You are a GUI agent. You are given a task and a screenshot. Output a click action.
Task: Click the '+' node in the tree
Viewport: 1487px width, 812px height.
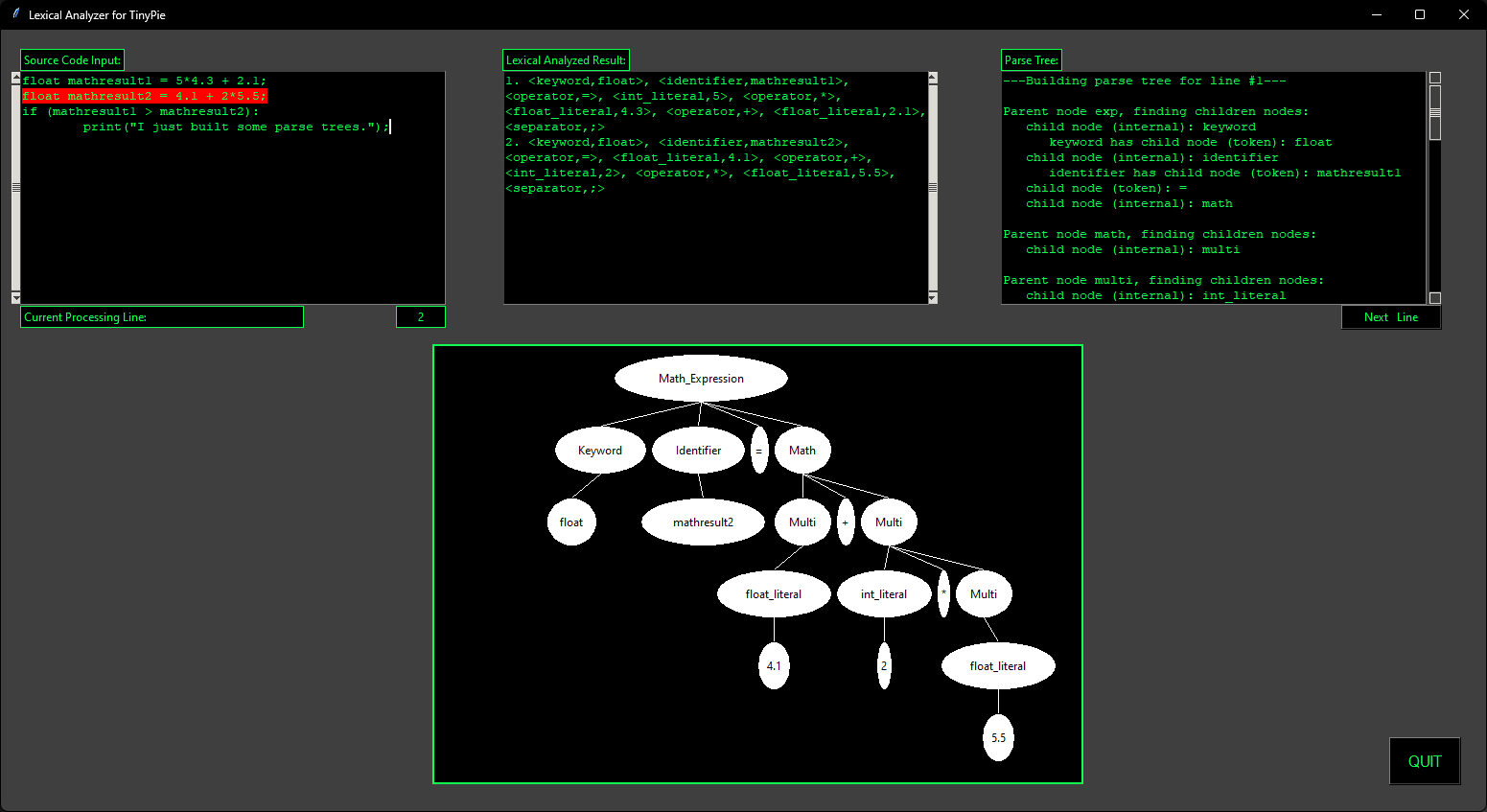(x=846, y=522)
